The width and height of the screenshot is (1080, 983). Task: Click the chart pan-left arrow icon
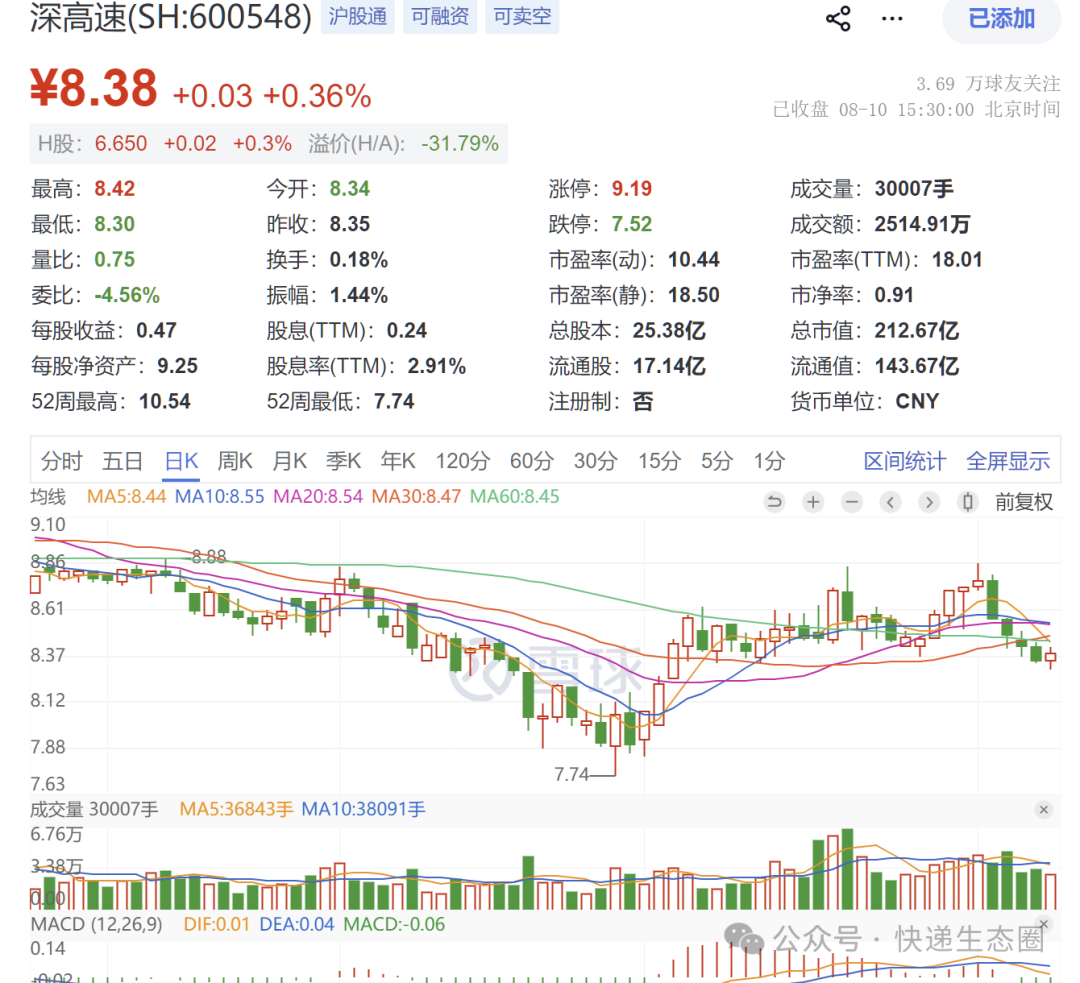pos(890,502)
